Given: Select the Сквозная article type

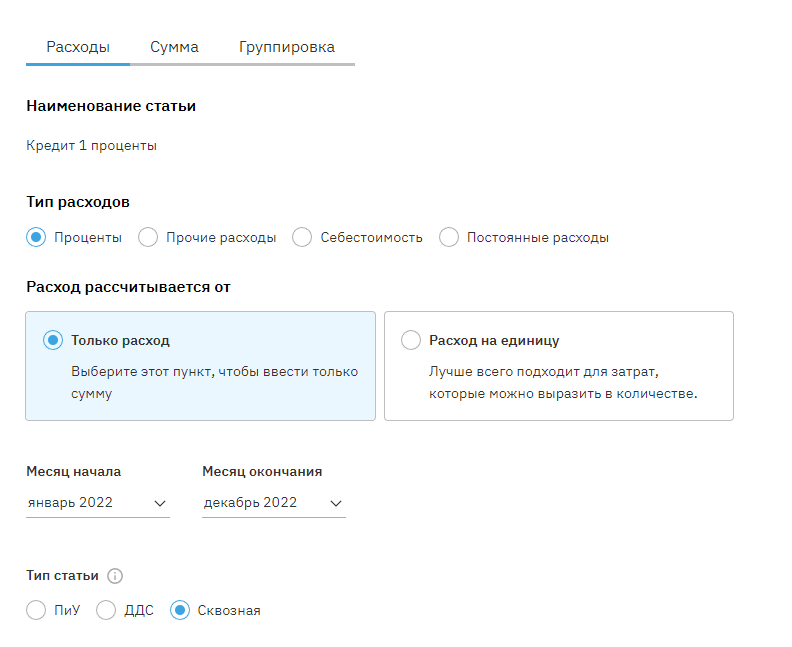Looking at the screenshot, I should click(180, 610).
